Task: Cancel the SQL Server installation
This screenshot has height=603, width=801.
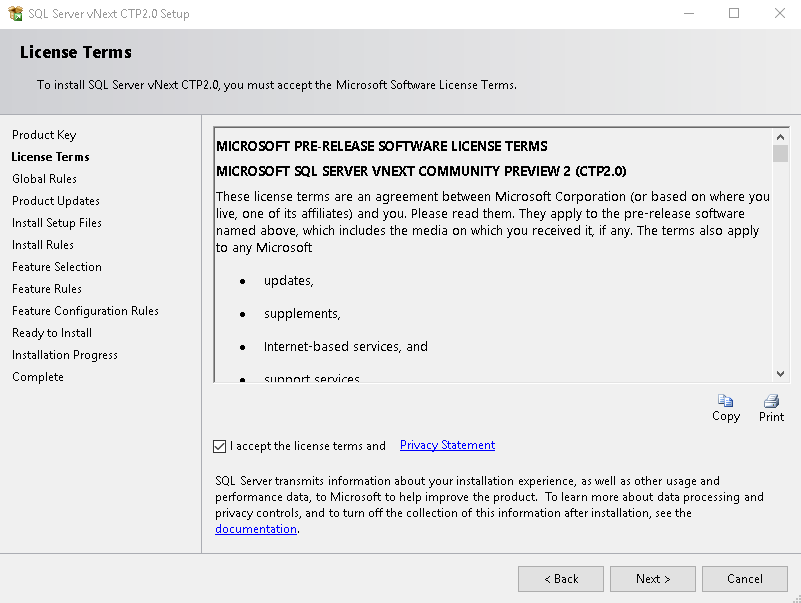Action: 744,578
